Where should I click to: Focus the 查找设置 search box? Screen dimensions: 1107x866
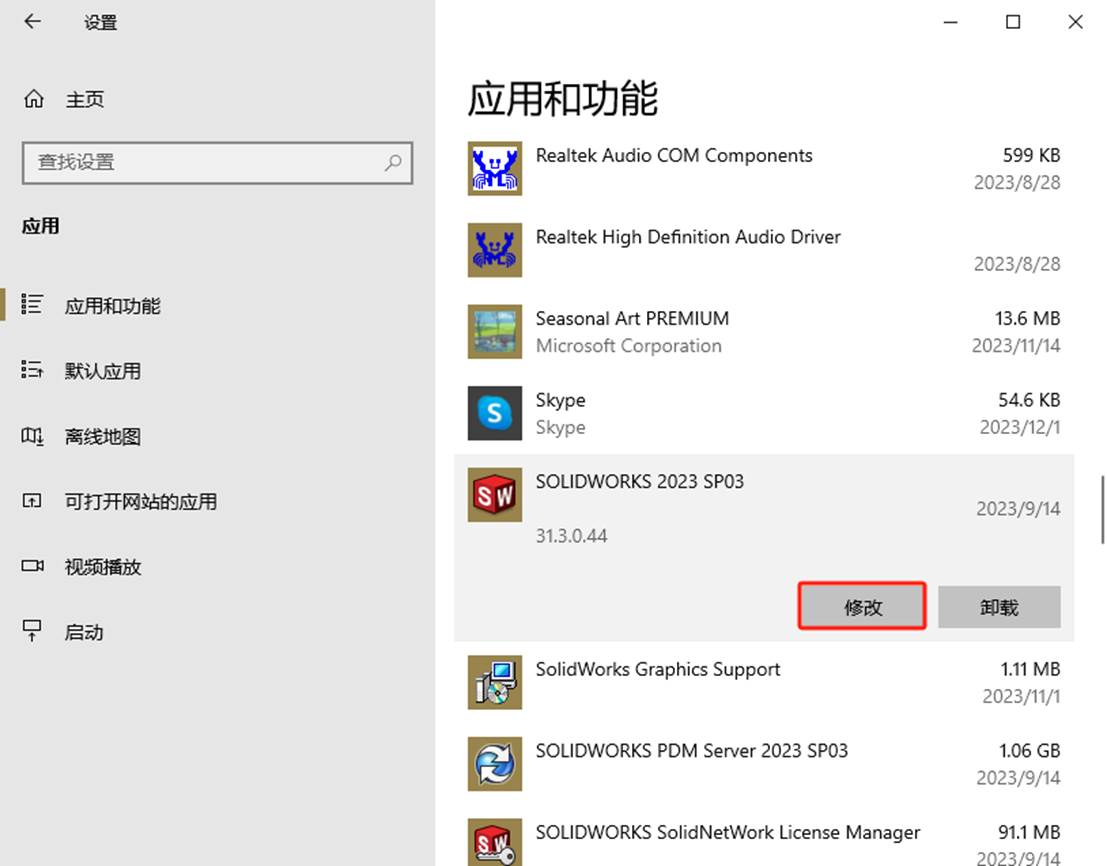(x=217, y=163)
